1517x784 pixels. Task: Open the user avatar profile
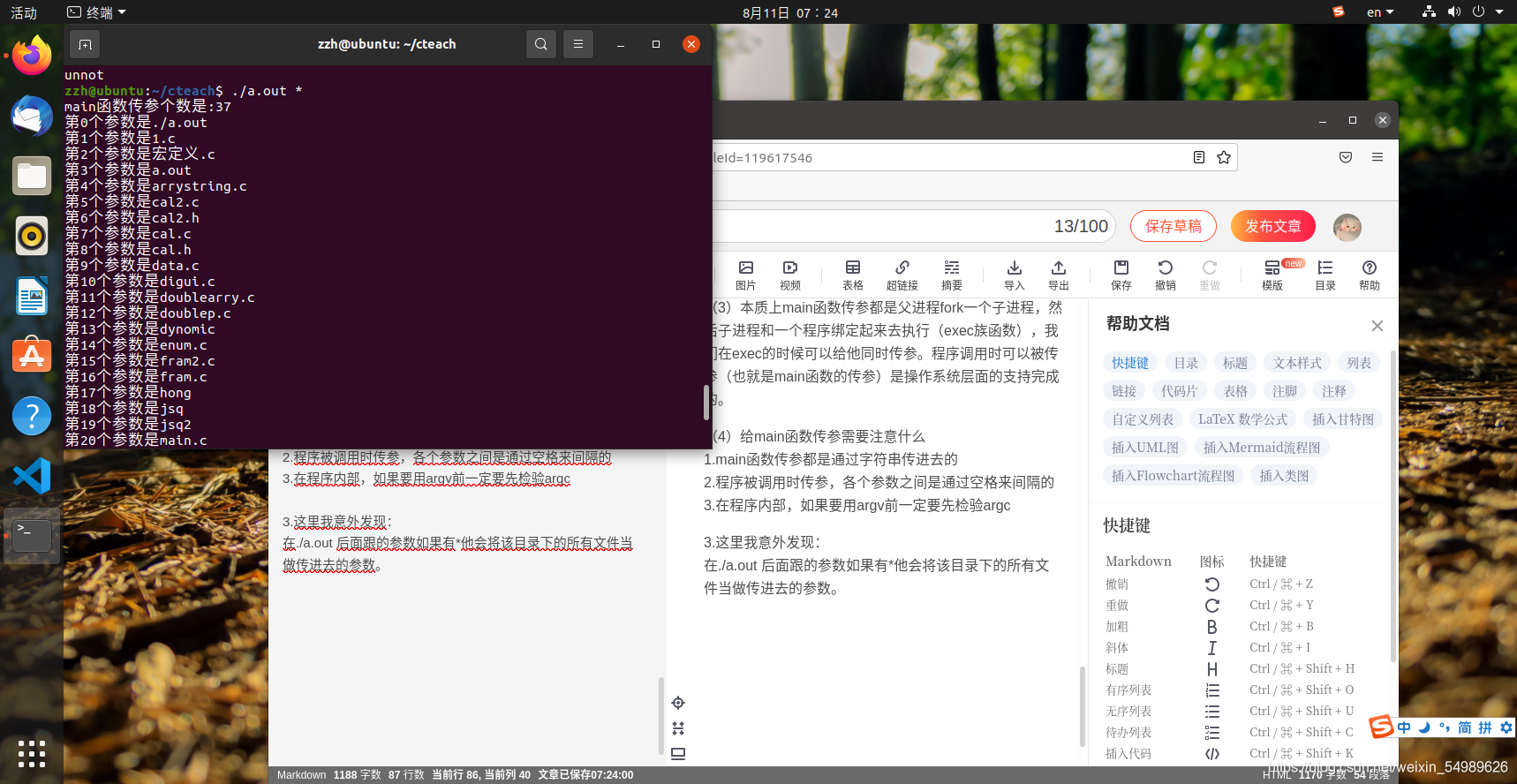pyautogui.click(x=1347, y=227)
